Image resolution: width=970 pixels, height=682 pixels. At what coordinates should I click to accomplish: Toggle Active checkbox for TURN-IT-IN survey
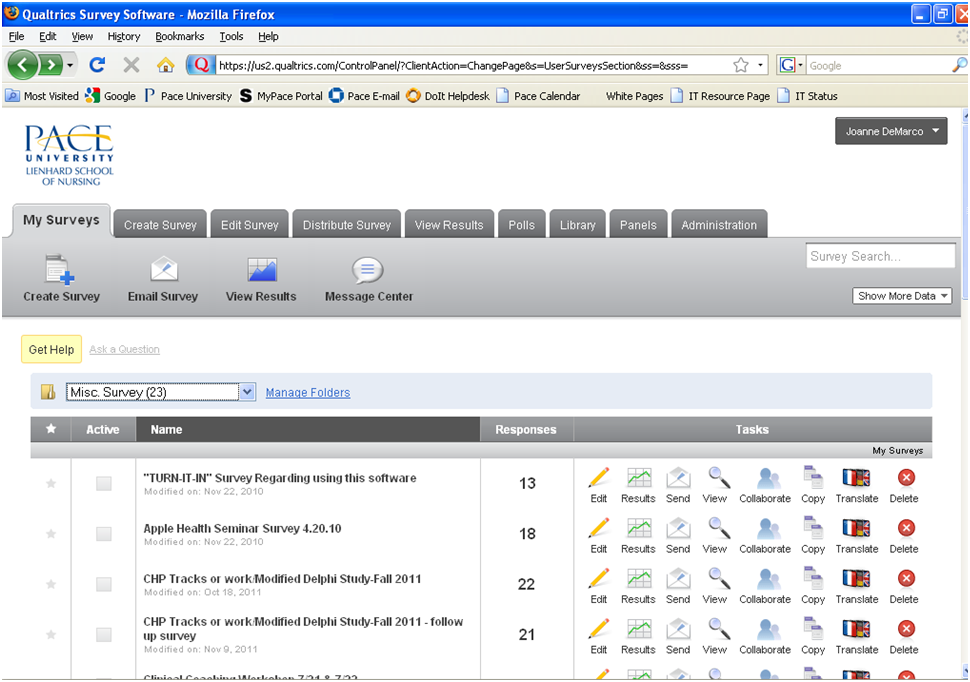point(103,484)
